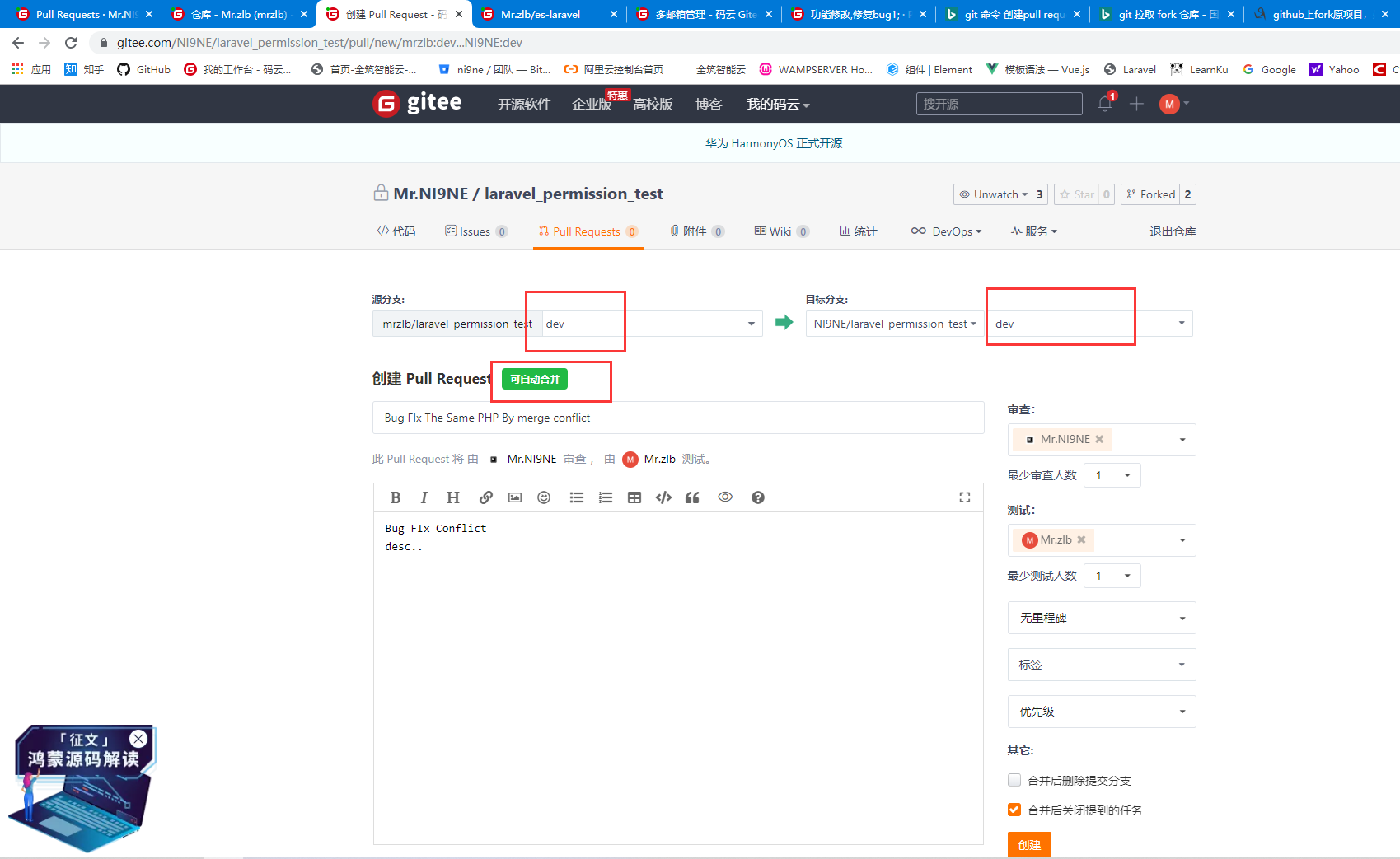1400x859 pixels.
Task: Switch to the Issues tab
Action: click(x=475, y=231)
